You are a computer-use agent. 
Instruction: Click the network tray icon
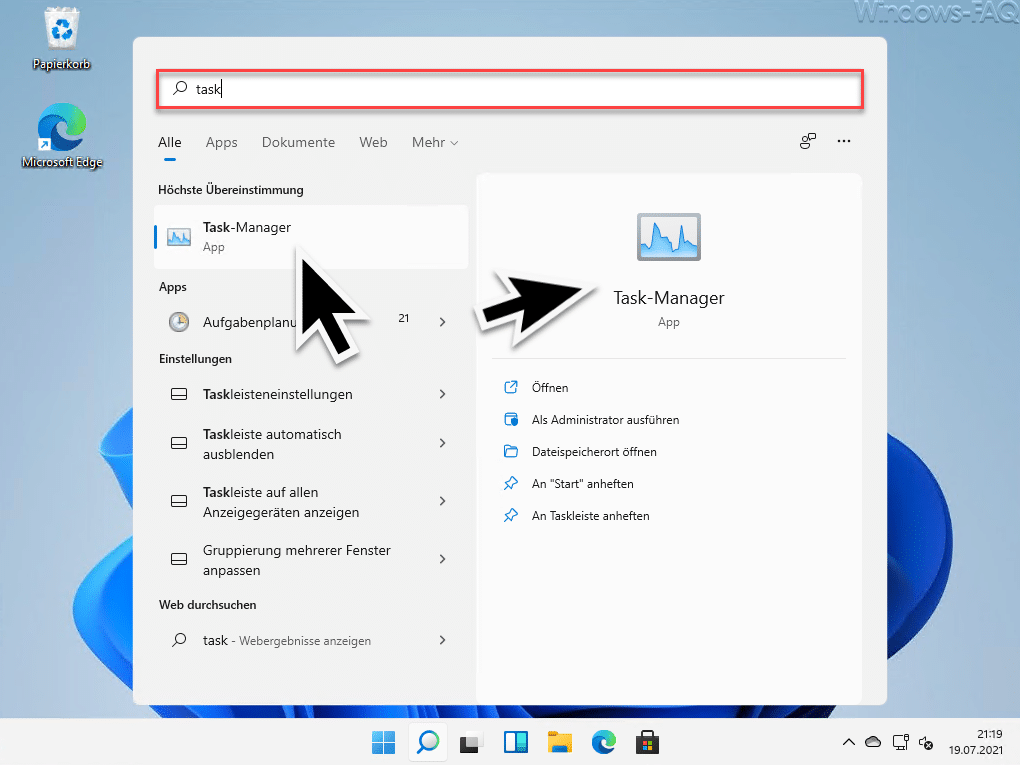(x=900, y=742)
